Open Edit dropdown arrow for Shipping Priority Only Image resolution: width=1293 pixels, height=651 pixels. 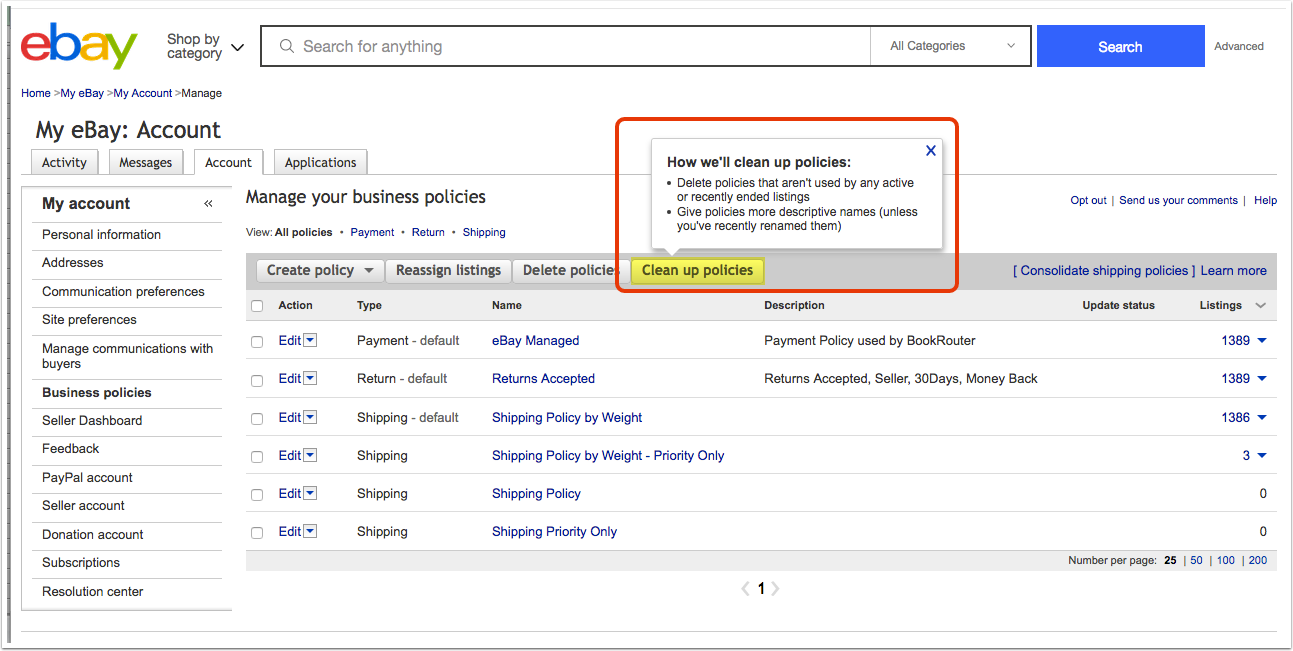(x=310, y=531)
